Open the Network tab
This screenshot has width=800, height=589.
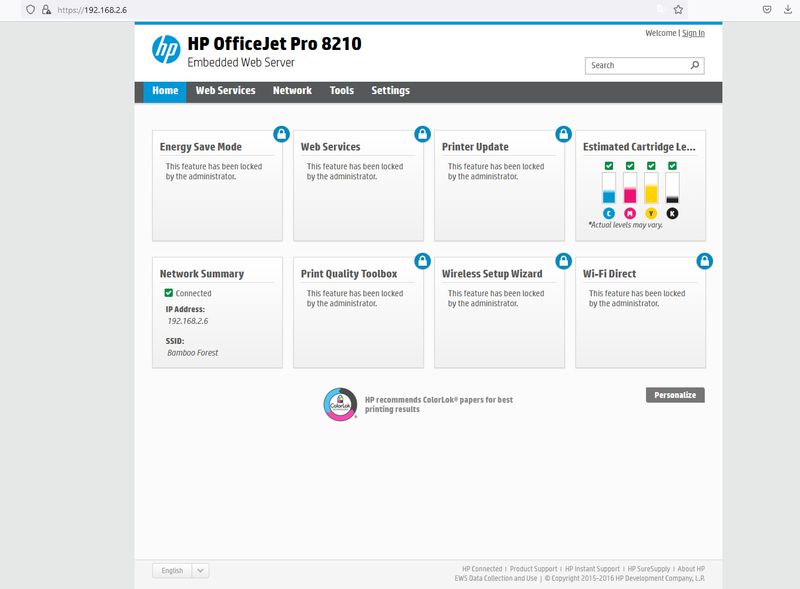(x=292, y=91)
